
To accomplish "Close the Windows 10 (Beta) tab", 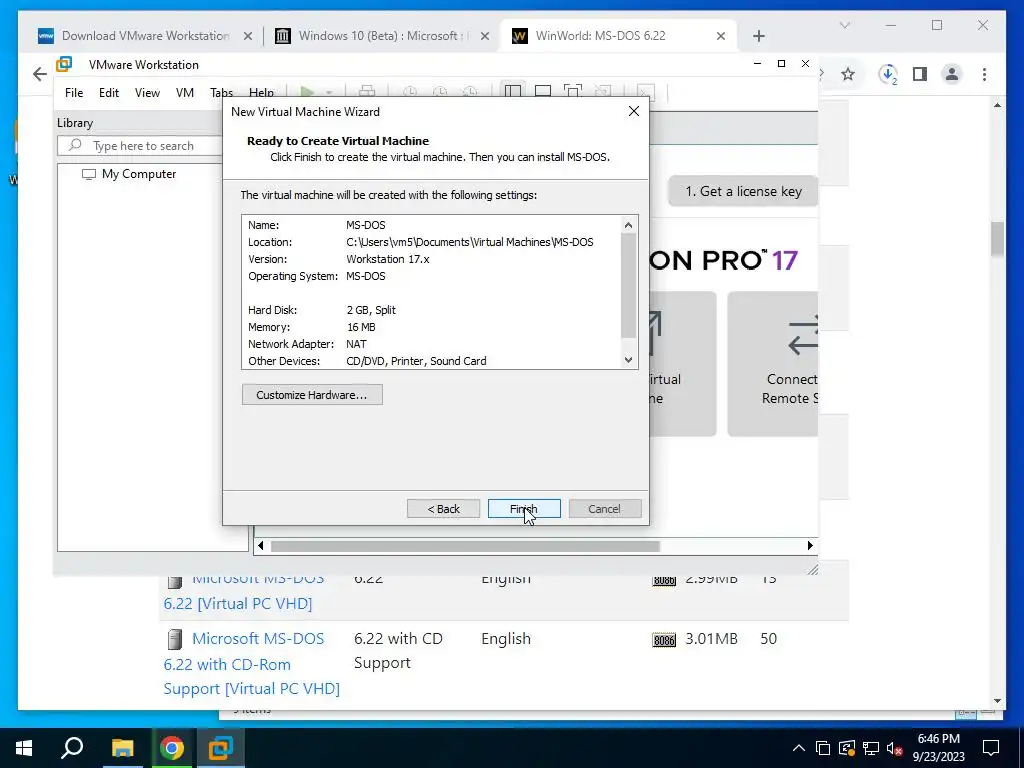I will pyautogui.click(x=485, y=37).
